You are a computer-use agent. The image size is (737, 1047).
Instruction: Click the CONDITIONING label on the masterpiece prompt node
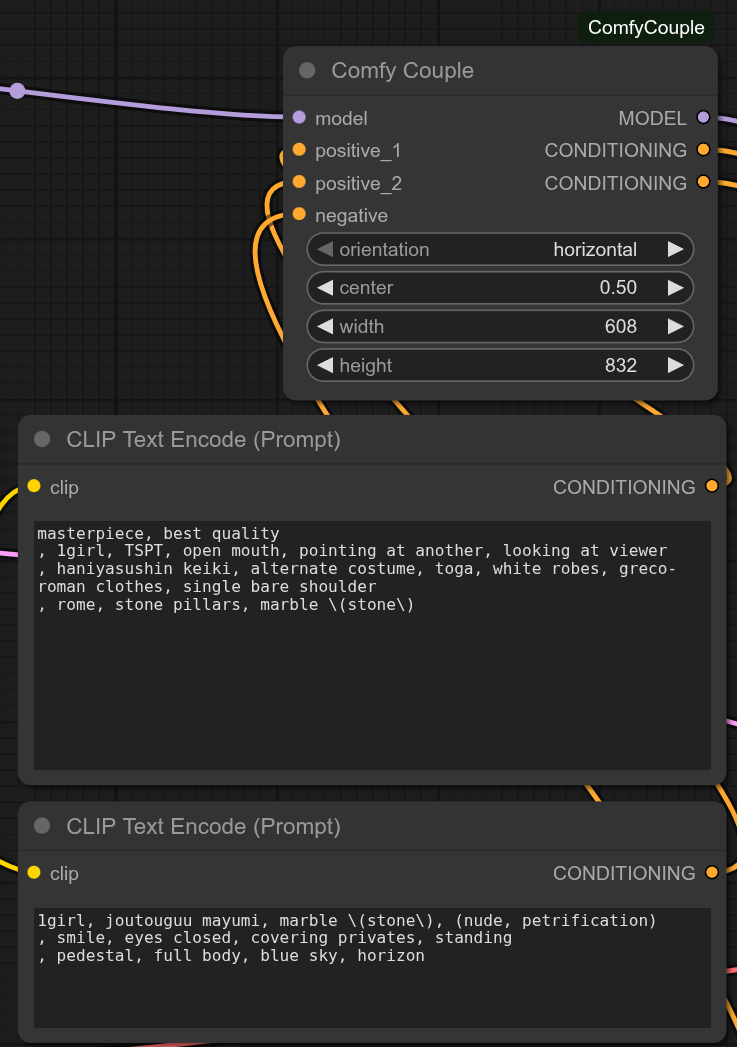coord(624,487)
